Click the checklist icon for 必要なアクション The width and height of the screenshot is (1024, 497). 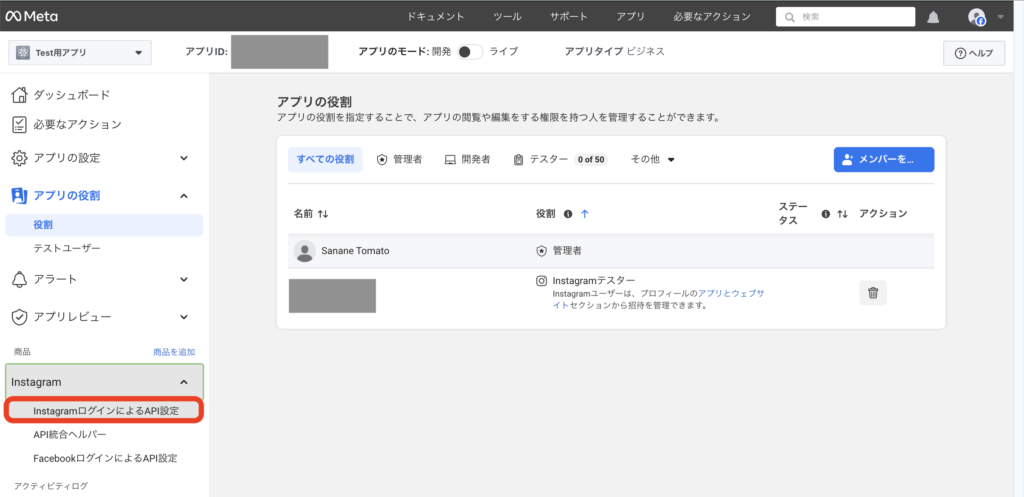[x=20, y=124]
